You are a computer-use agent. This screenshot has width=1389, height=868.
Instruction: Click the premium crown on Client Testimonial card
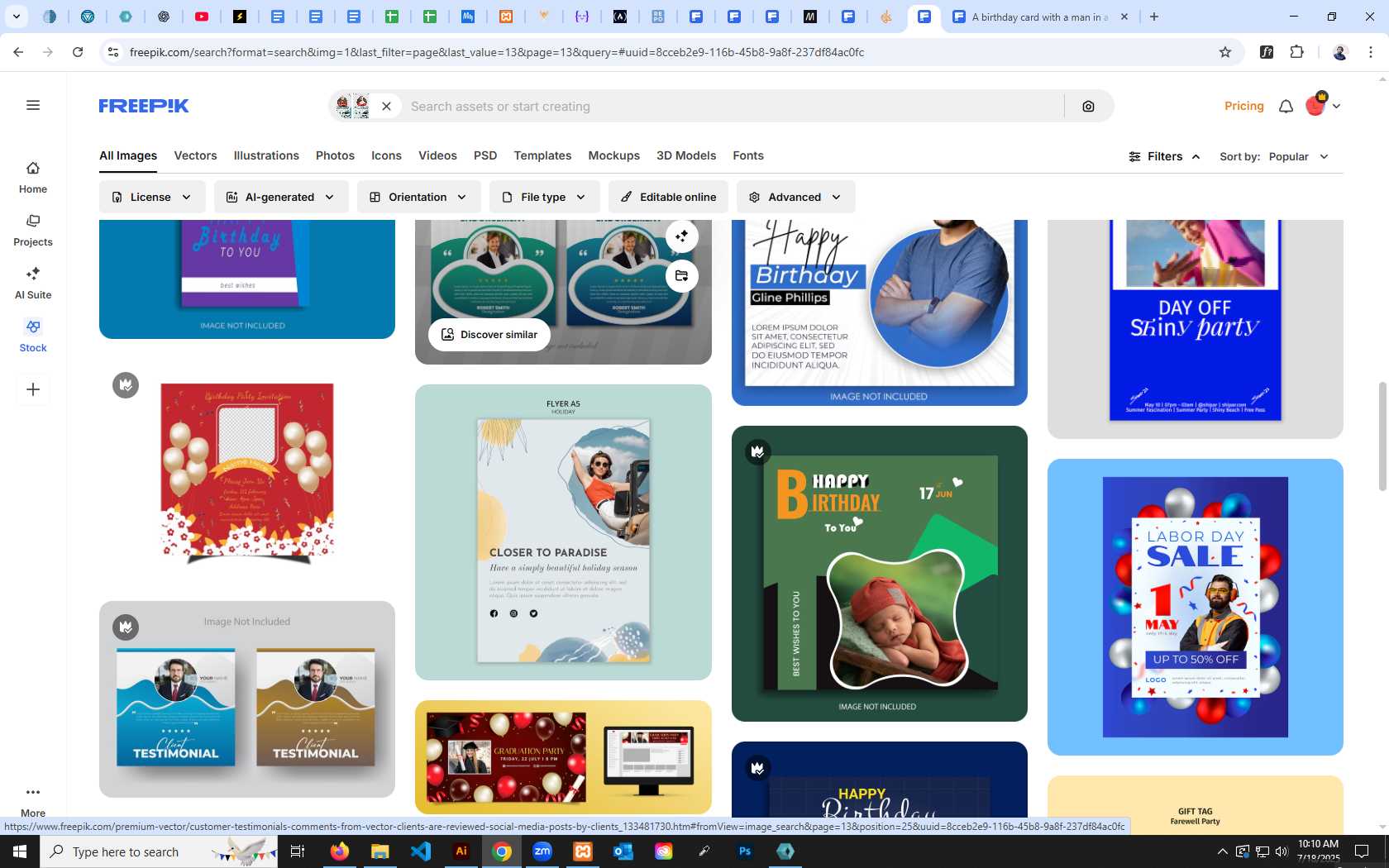(126, 627)
